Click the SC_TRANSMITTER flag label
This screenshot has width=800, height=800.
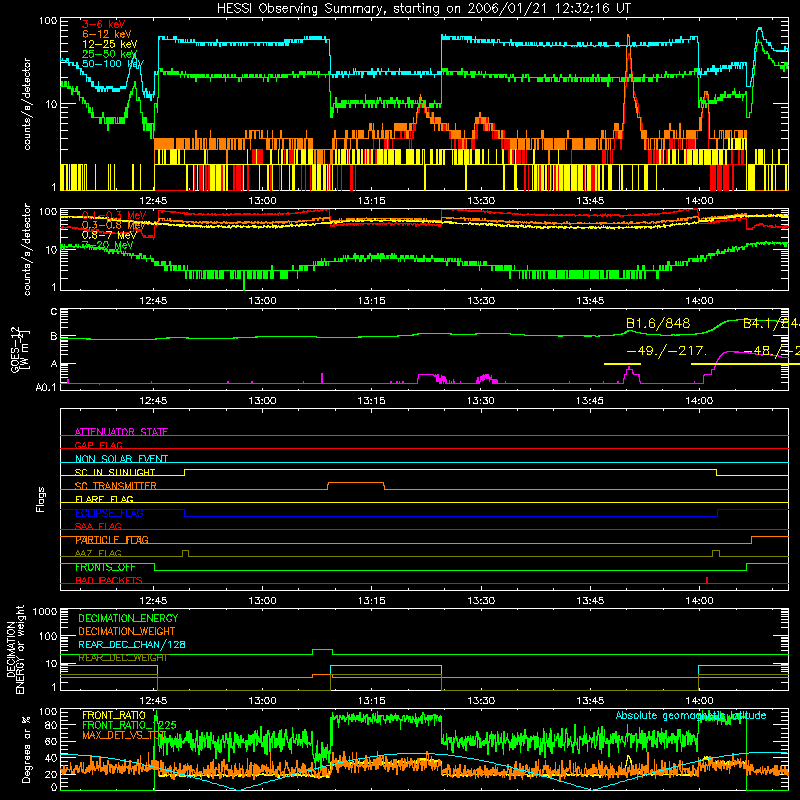[116, 486]
